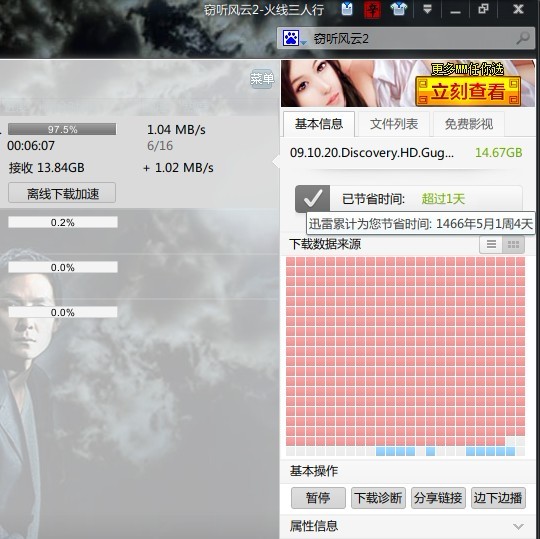Click the blue book icon in the title bar
Screen dimensions: 540x539
pyautogui.click(x=347, y=9)
